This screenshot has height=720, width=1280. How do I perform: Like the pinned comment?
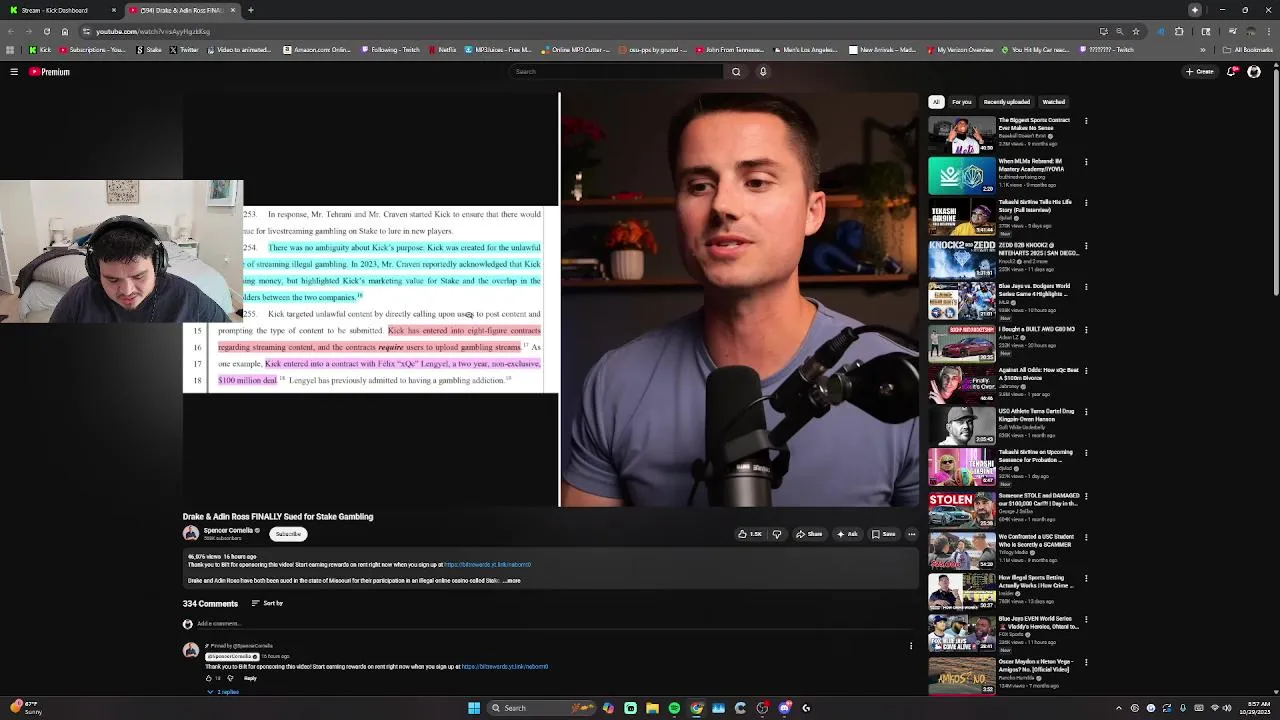click(x=209, y=679)
